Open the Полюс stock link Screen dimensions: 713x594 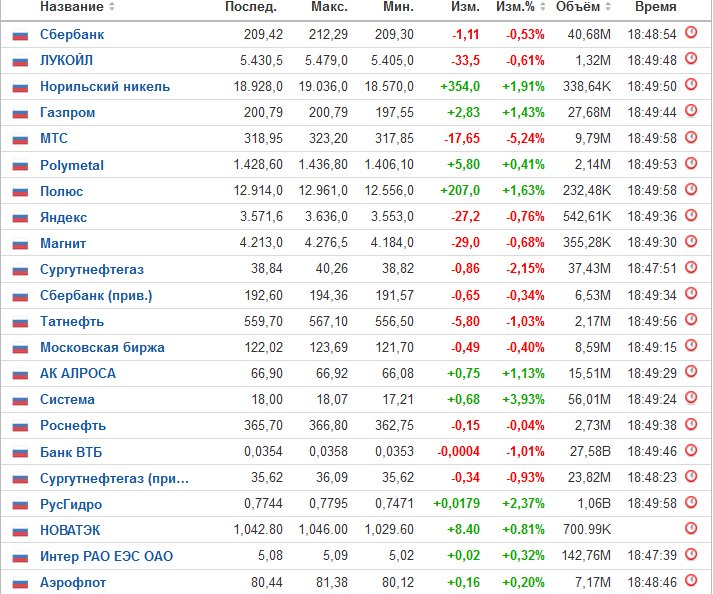[61, 191]
